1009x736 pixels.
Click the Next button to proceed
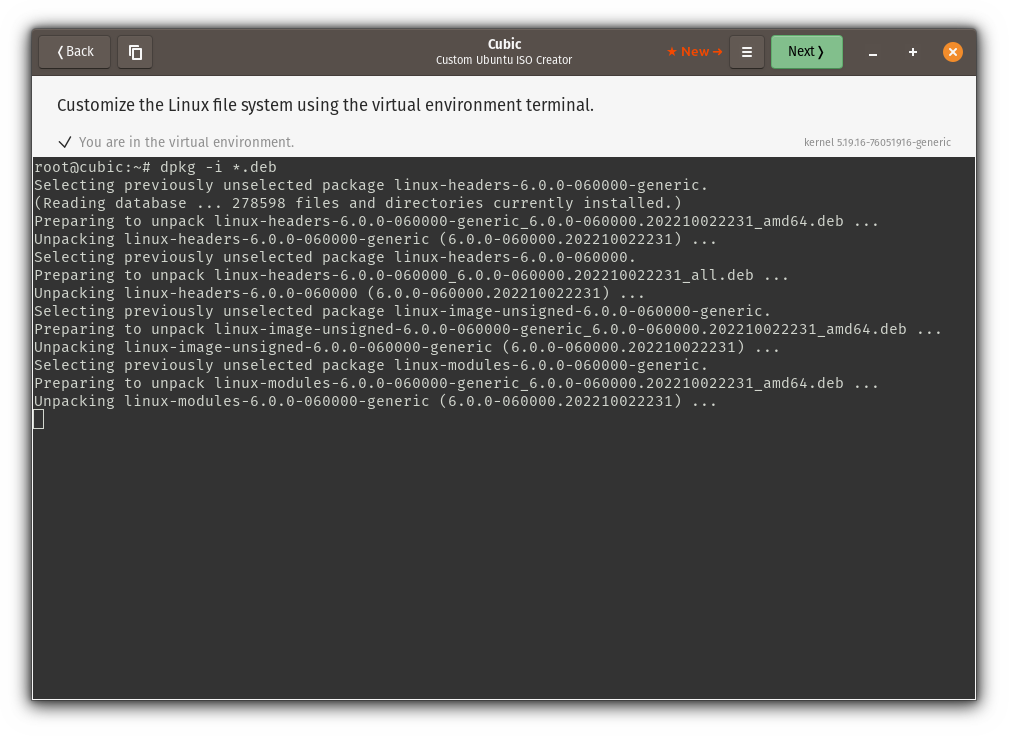pos(806,51)
